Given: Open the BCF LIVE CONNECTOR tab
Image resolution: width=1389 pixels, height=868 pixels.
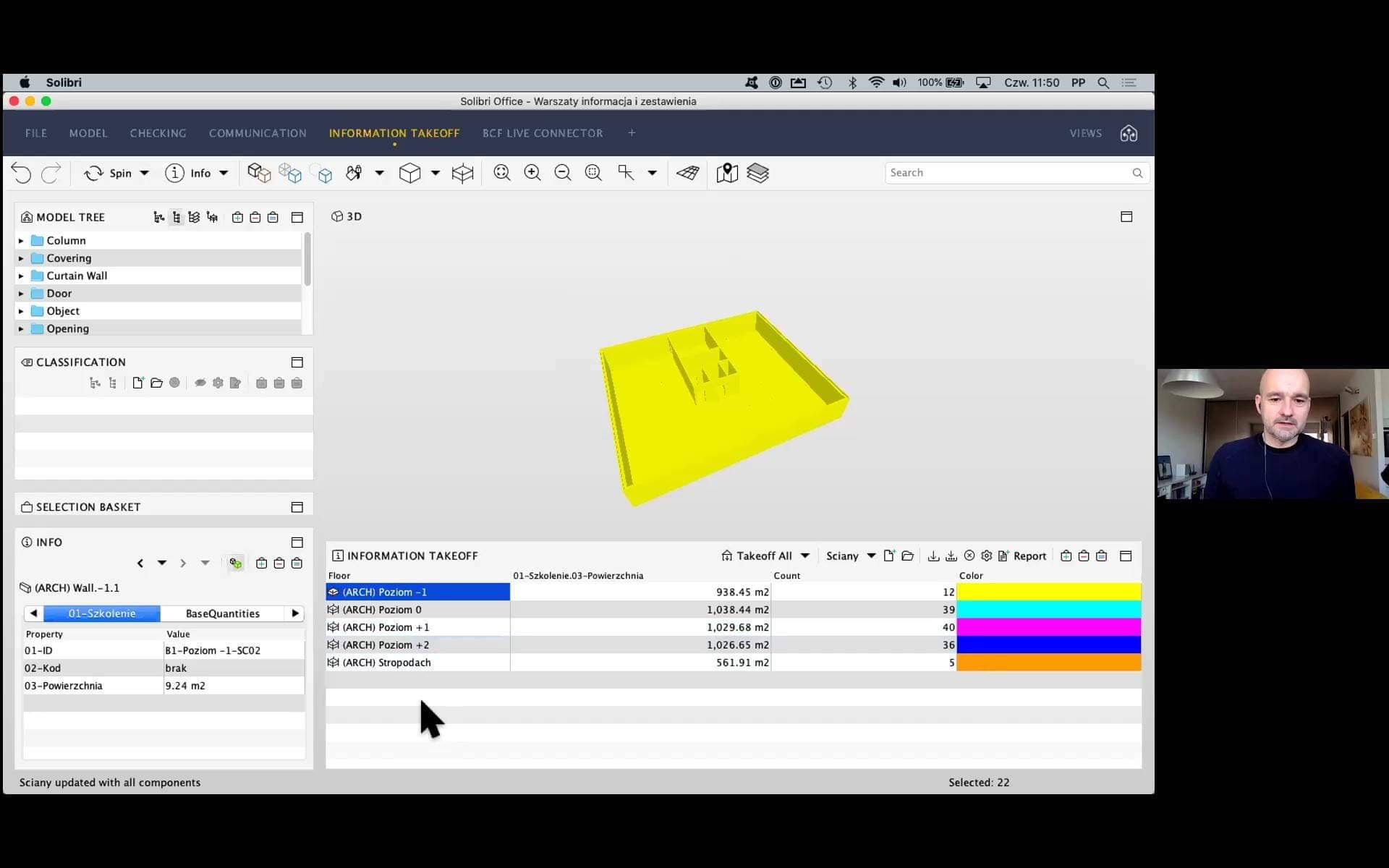Looking at the screenshot, I should (x=543, y=133).
